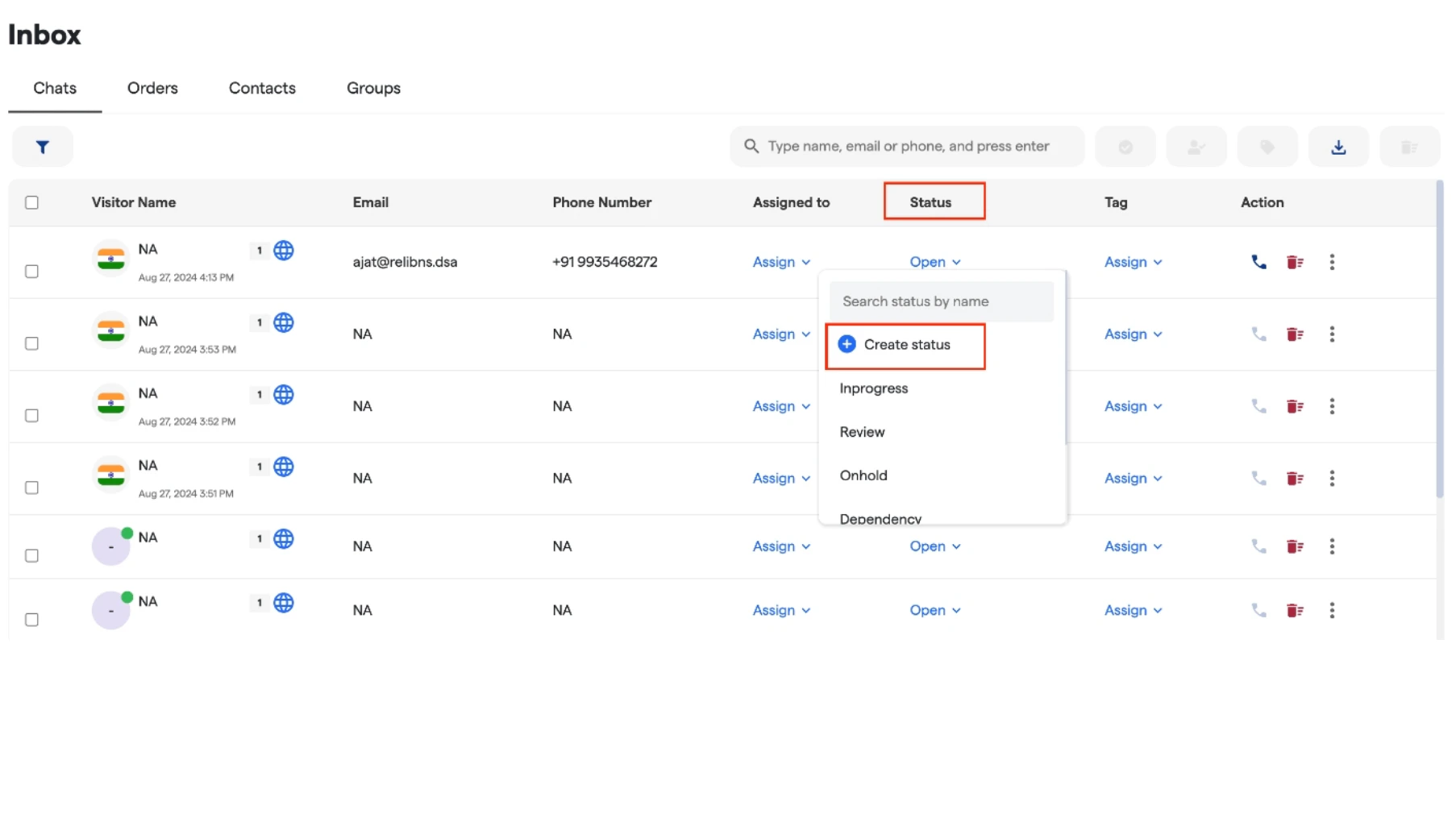1456x822 pixels.
Task: Open Tag Assign dropdown in 3:51 PM row
Action: [x=1133, y=479]
